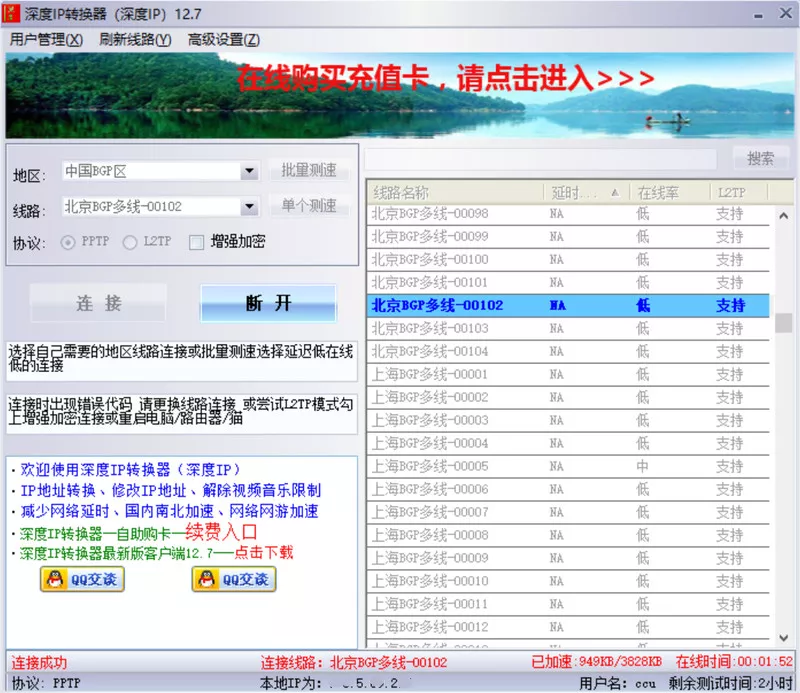
Task: Click scroll up arrow in line list
Action: click(x=784, y=216)
